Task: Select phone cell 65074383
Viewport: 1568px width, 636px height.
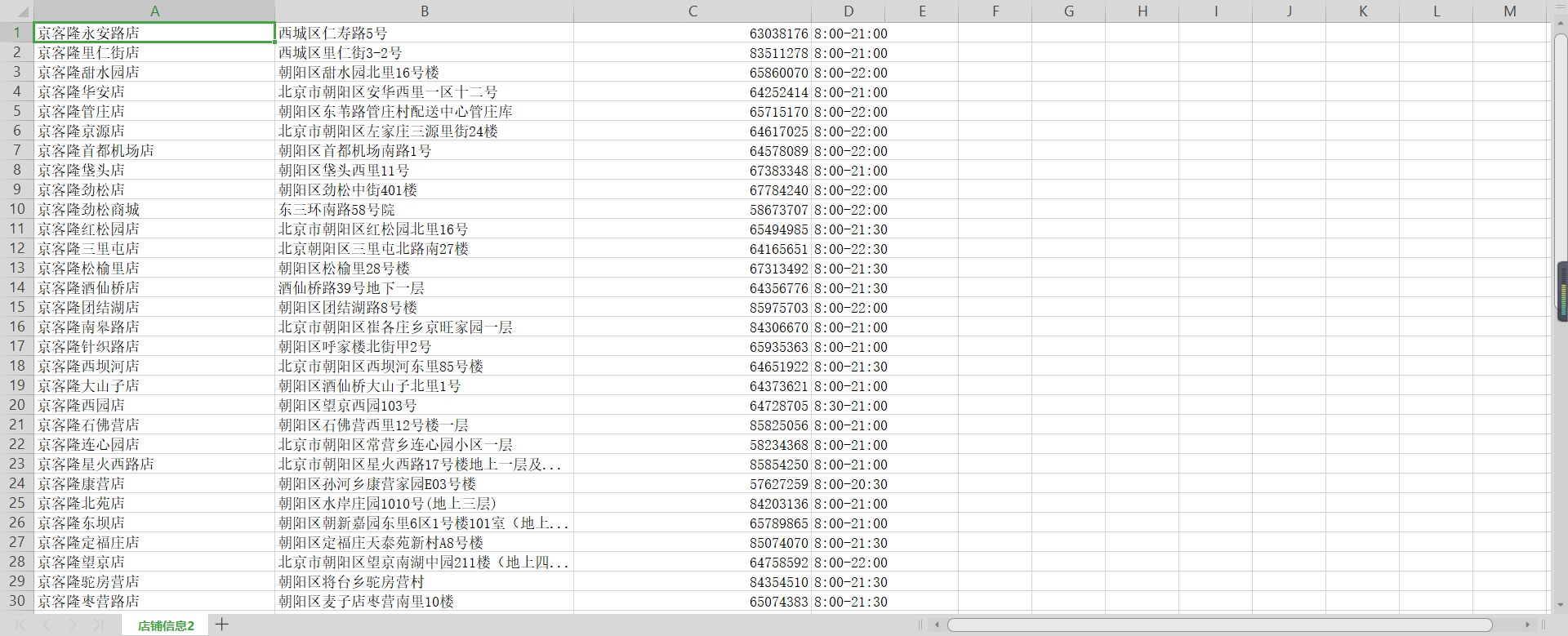Action: coord(693,601)
